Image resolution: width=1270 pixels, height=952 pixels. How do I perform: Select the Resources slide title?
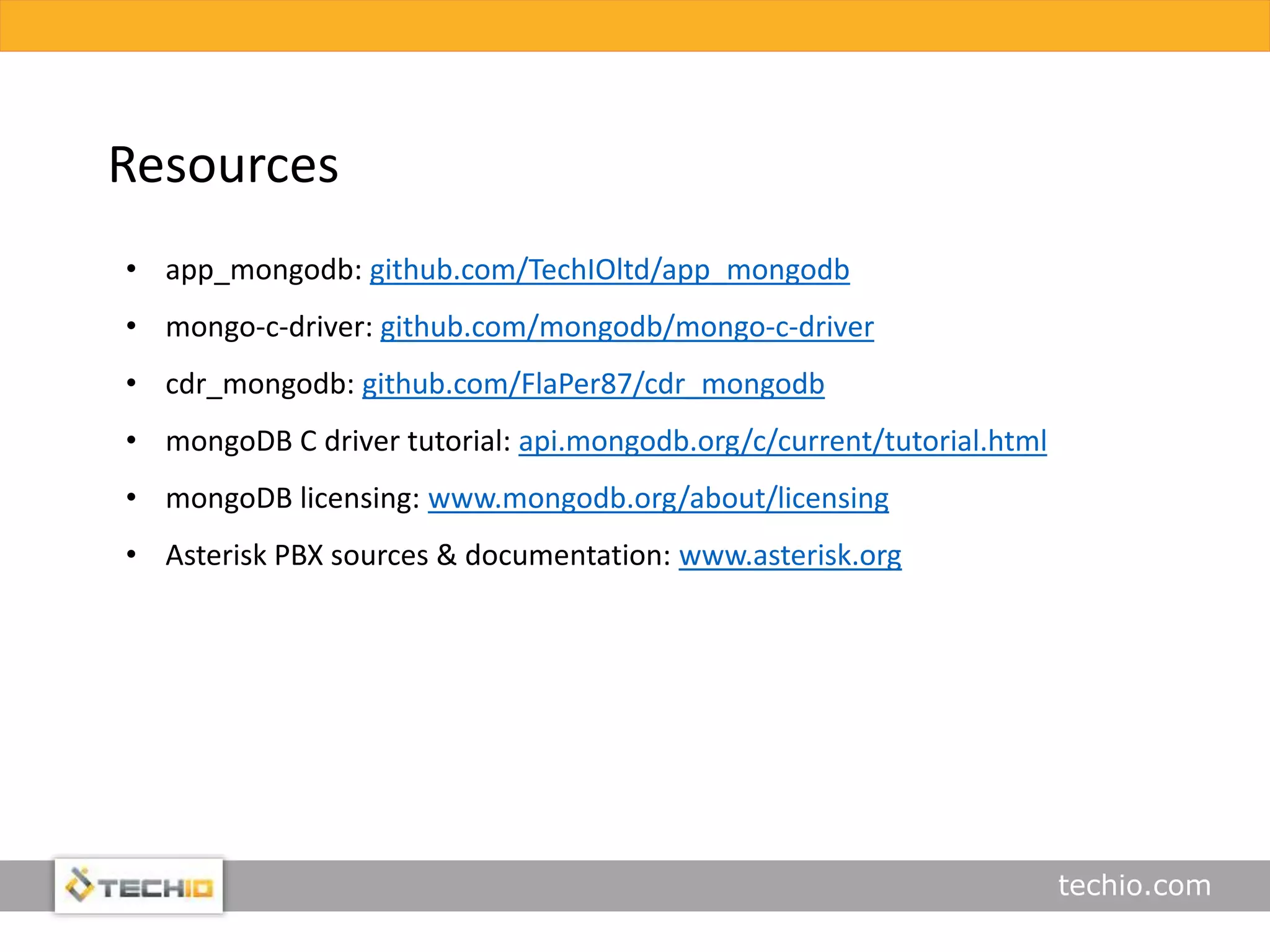223,165
